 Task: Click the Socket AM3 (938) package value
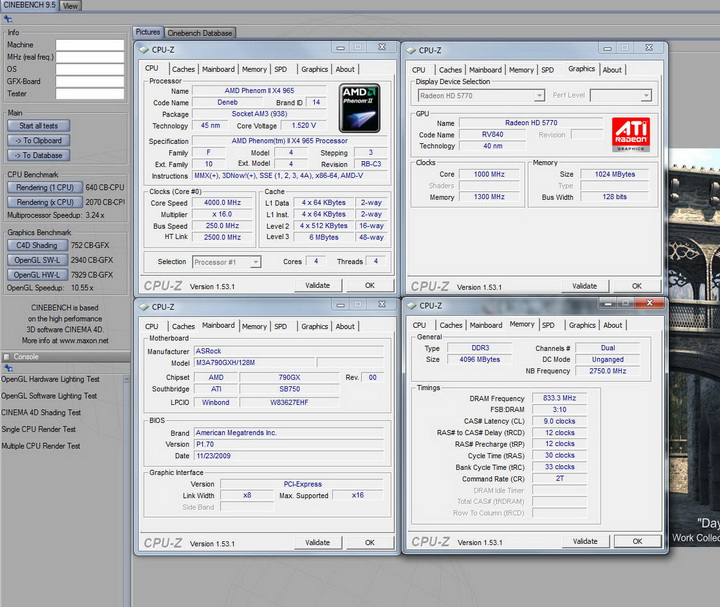259,114
